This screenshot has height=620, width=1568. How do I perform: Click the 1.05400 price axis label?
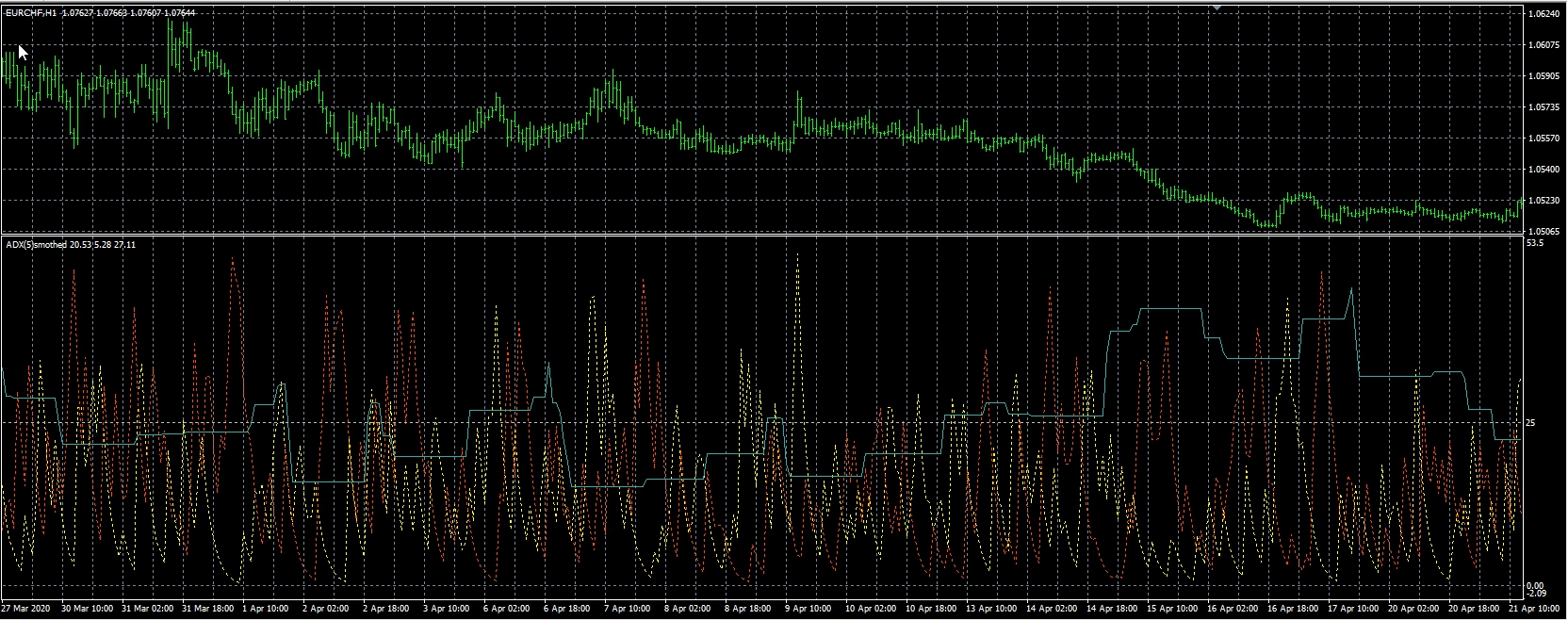click(1545, 170)
